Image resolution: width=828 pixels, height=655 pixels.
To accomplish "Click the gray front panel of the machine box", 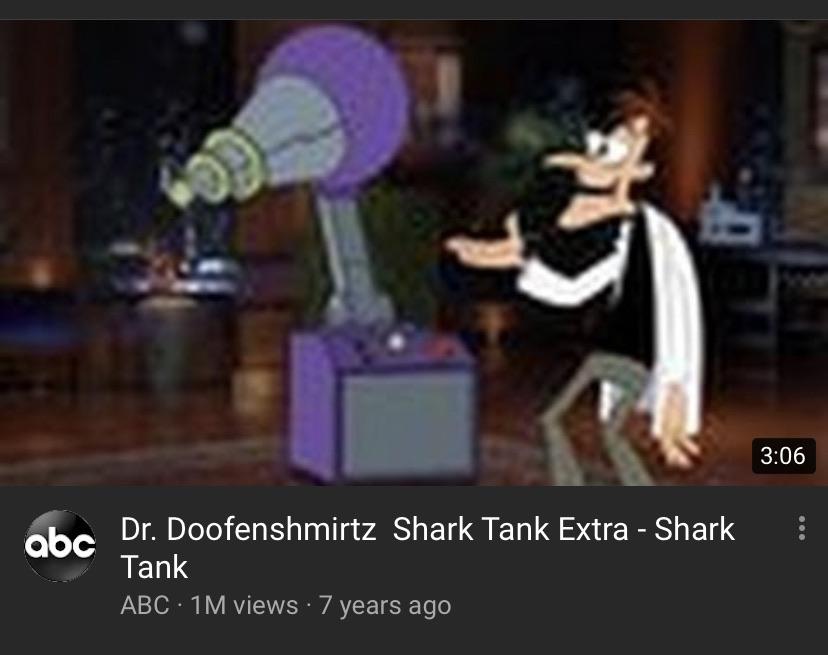I will click(x=407, y=423).
